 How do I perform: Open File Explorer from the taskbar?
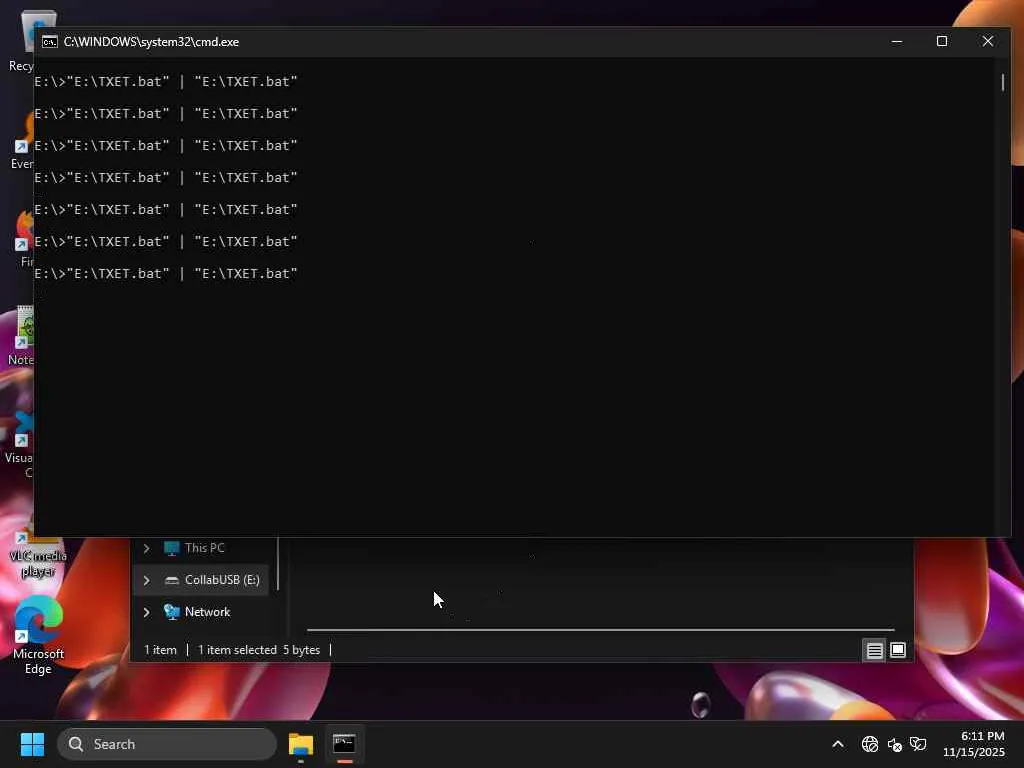301,744
